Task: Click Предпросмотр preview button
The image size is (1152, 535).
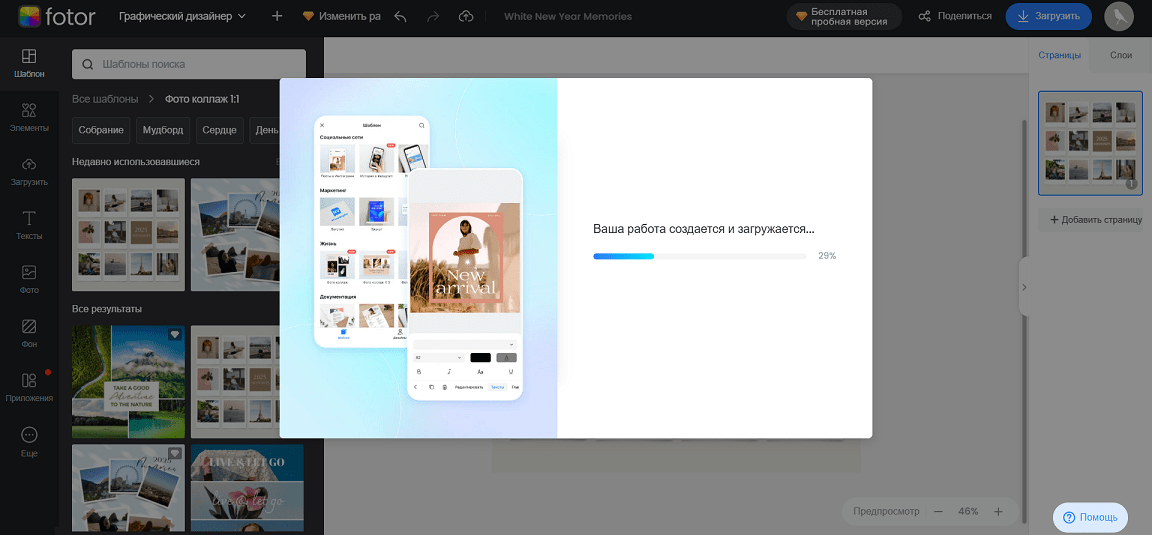Action: coord(886,511)
